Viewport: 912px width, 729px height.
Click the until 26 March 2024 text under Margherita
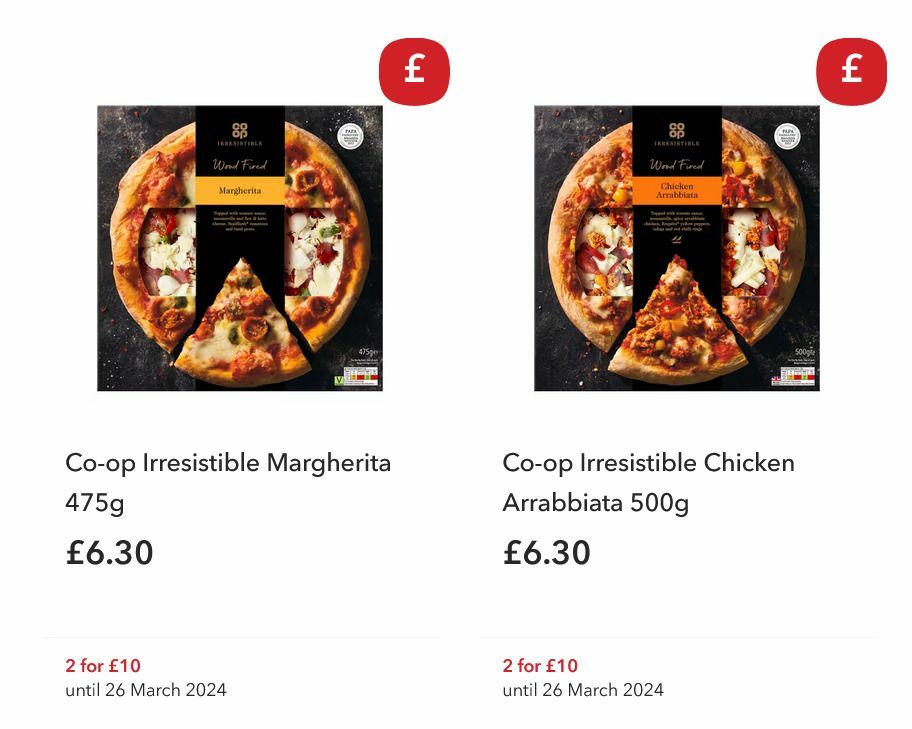pos(147,690)
